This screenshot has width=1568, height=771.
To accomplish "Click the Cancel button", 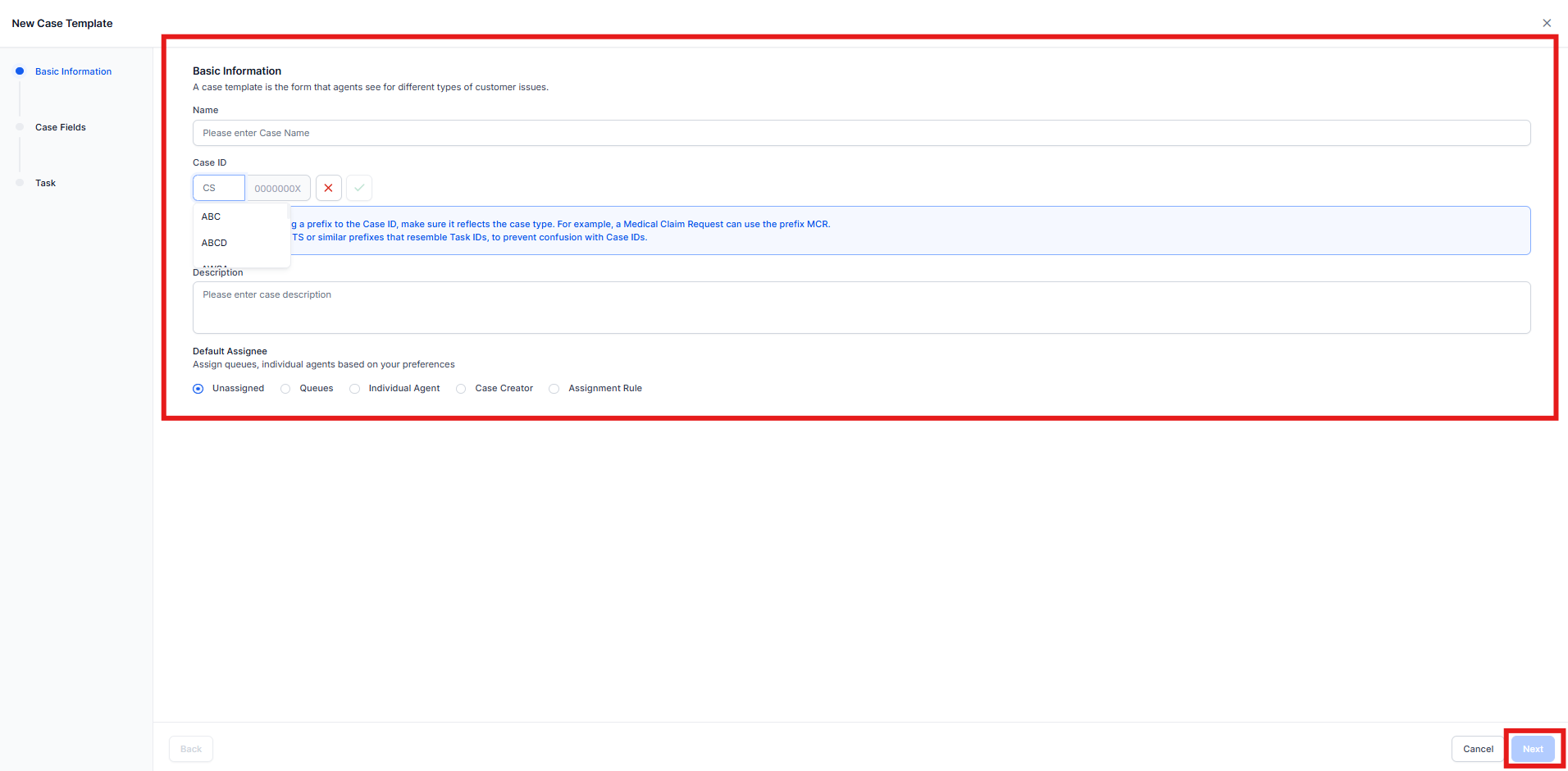I will pos(1478,749).
